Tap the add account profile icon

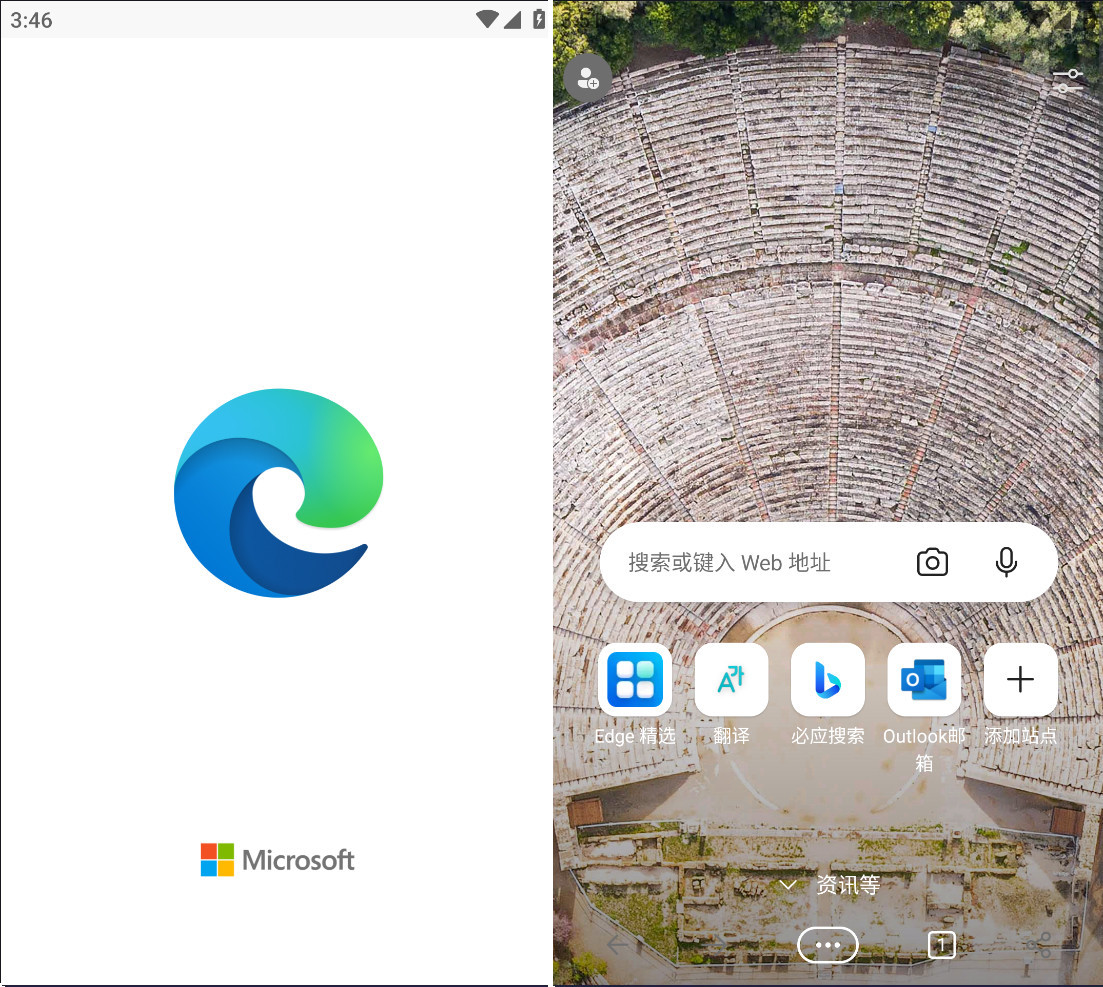pyautogui.click(x=588, y=78)
